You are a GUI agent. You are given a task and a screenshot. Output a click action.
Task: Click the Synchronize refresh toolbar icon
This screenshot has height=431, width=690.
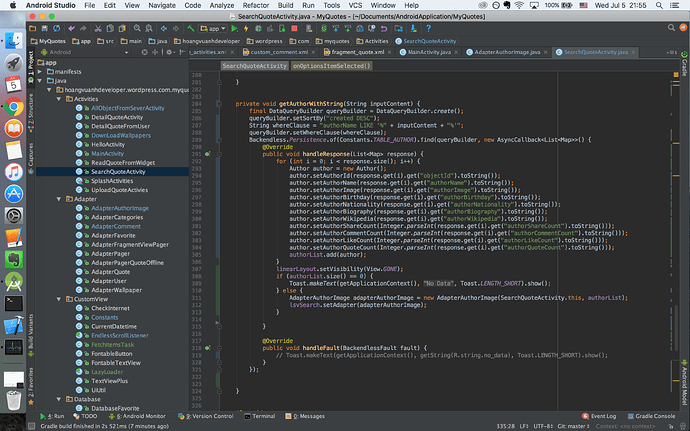(x=57, y=28)
